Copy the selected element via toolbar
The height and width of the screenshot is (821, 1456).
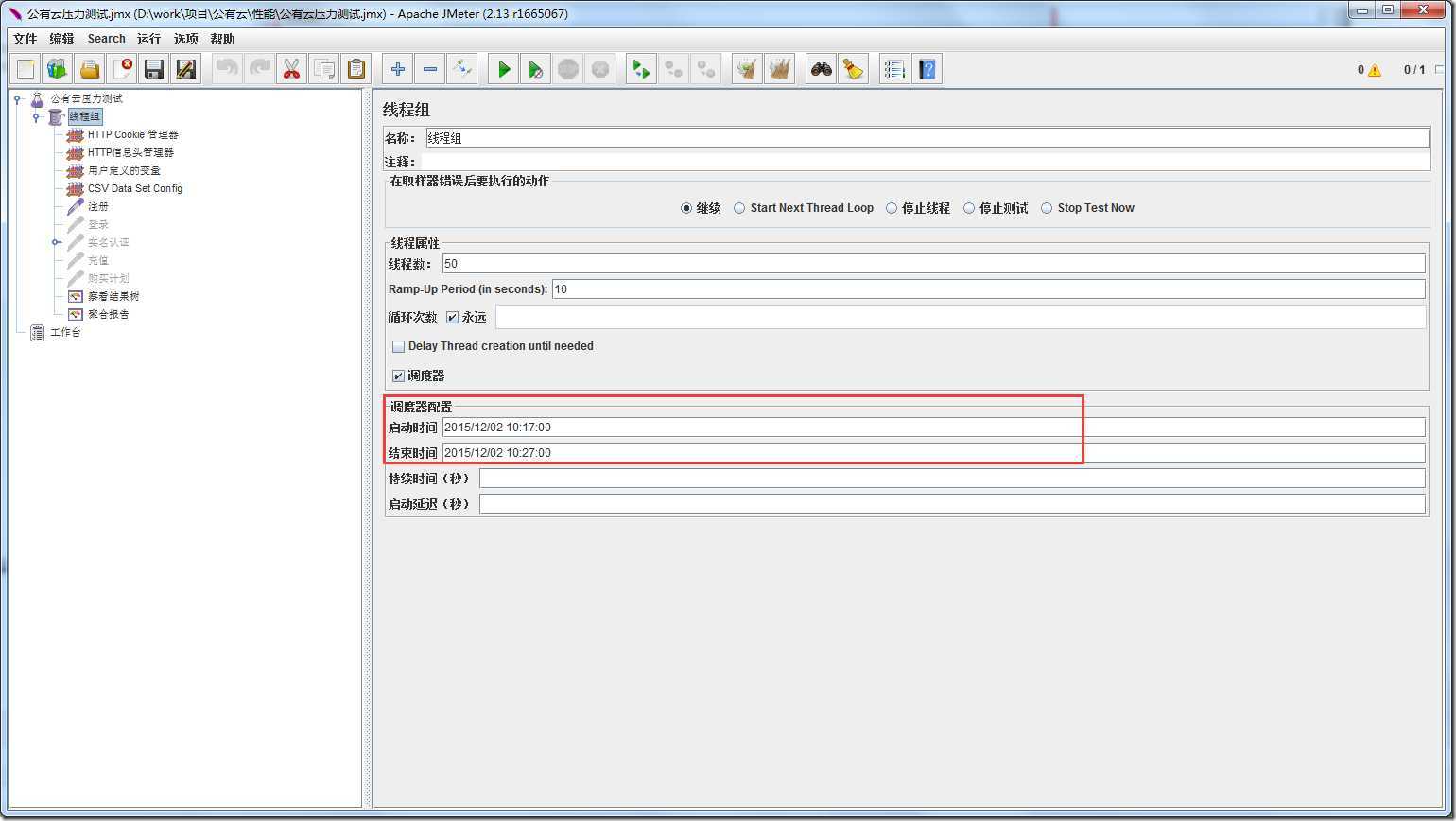324,69
